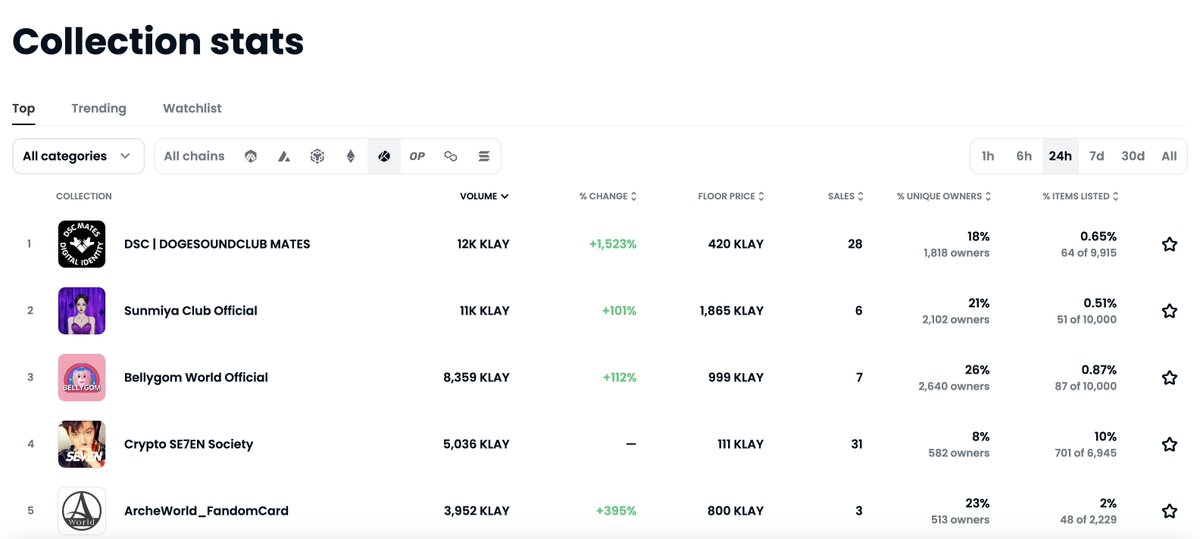Image resolution: width=1200 pixels, height=539 pixels.
Task: Switch to the Top tab
Action: [x=24, y=108]
